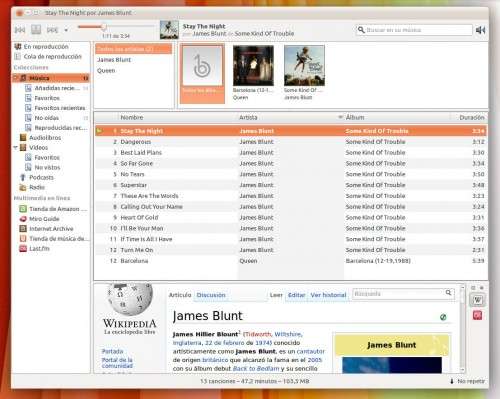The height and width of the screenshot is (399, 500).
Task: Open Tienda de Amazon source
Action: tap(53, 209)
